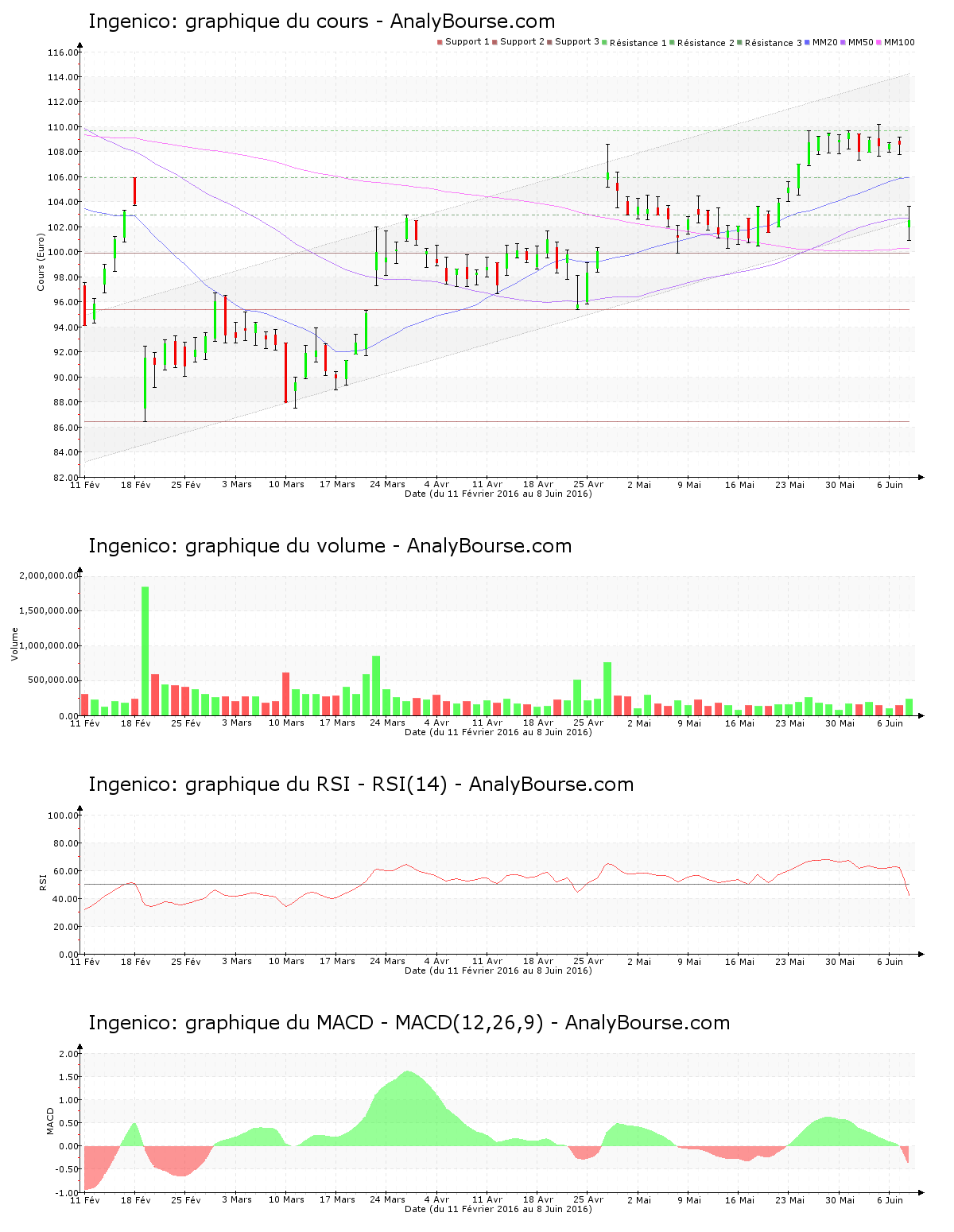Select the MM50 legend label

[861, 42]
